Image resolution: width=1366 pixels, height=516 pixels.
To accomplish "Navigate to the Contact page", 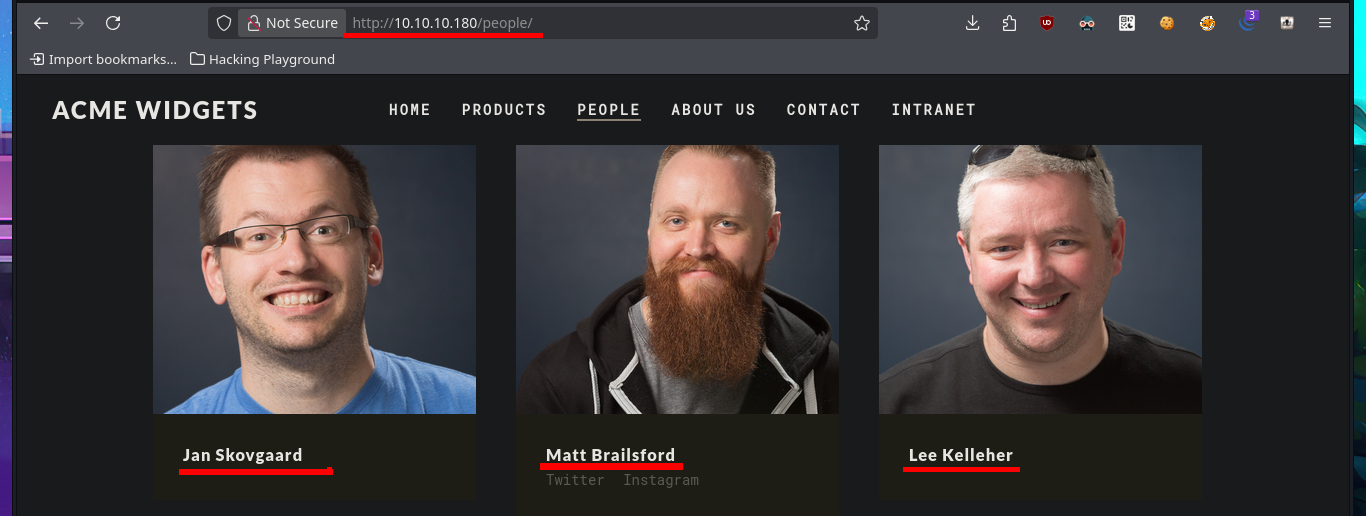I will pyautogui.click(x=823, y=110).
